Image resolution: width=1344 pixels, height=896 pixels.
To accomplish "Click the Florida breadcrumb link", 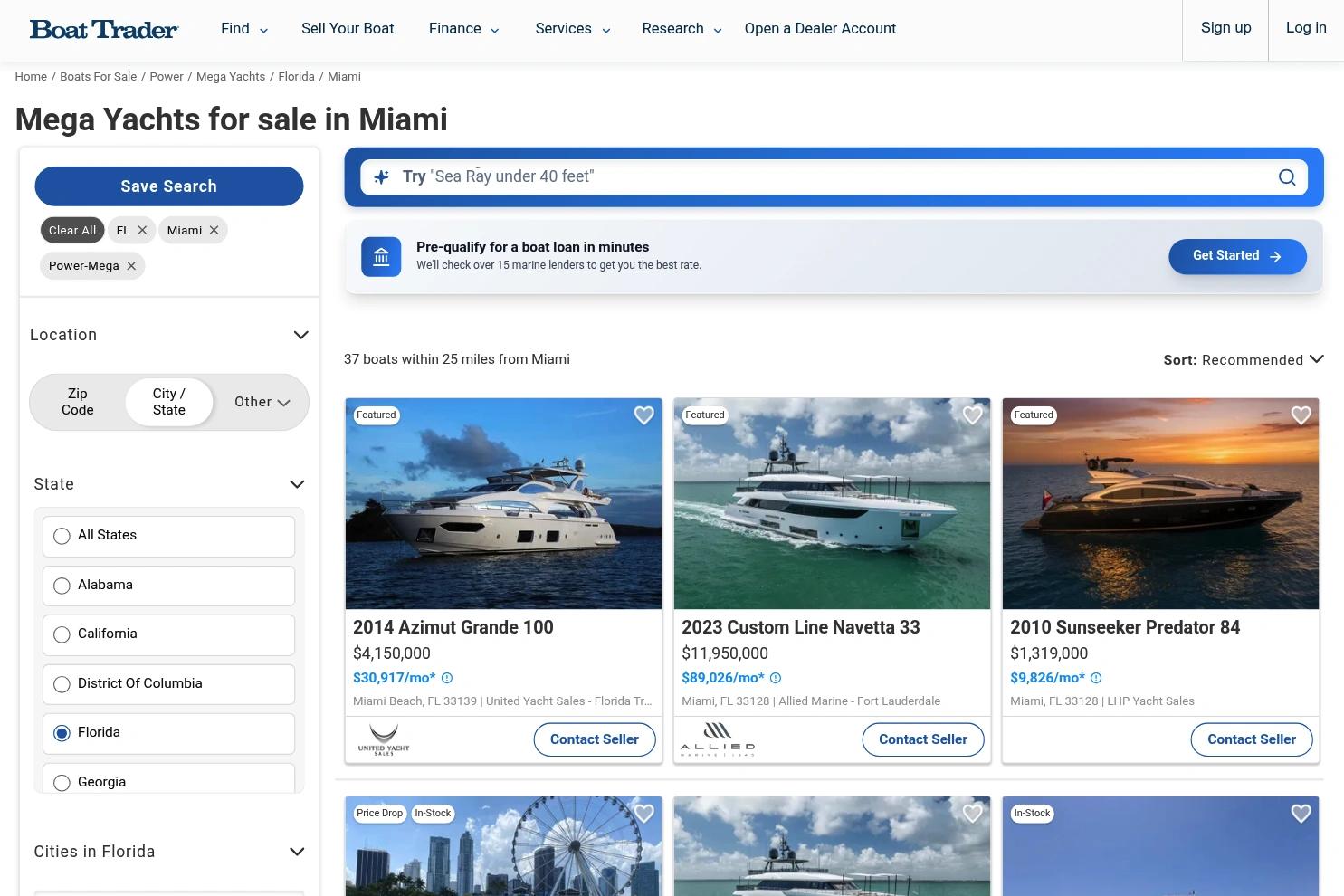I will [296, 77].
